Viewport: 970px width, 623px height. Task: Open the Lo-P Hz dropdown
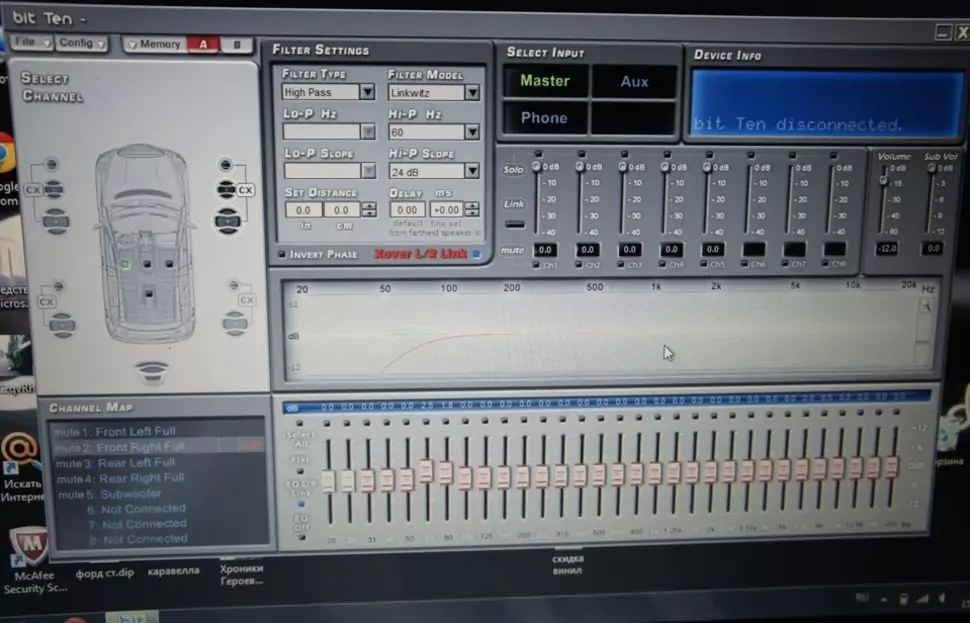(367, 132)
